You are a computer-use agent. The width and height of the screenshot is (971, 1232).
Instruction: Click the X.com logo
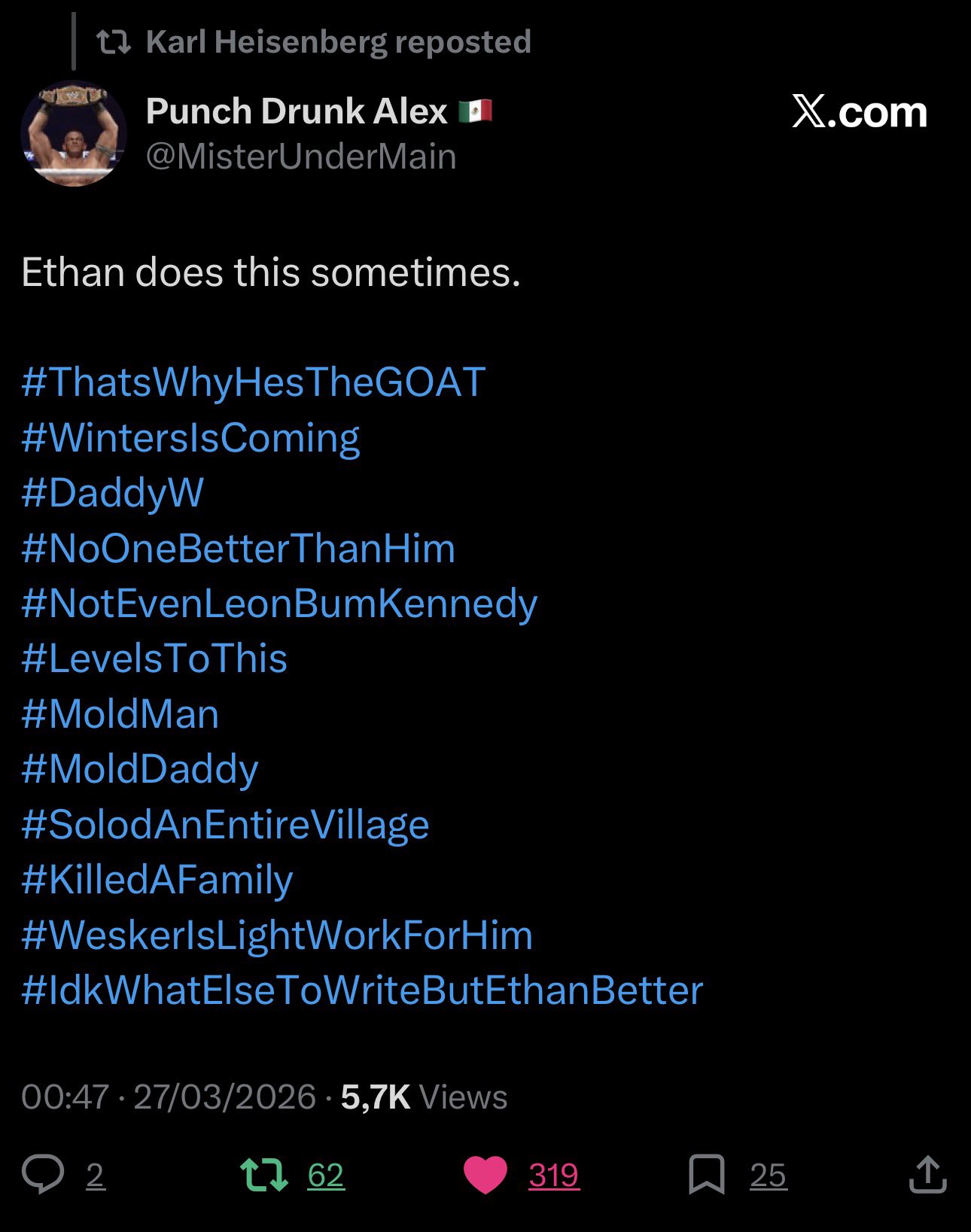coord(859,112)
